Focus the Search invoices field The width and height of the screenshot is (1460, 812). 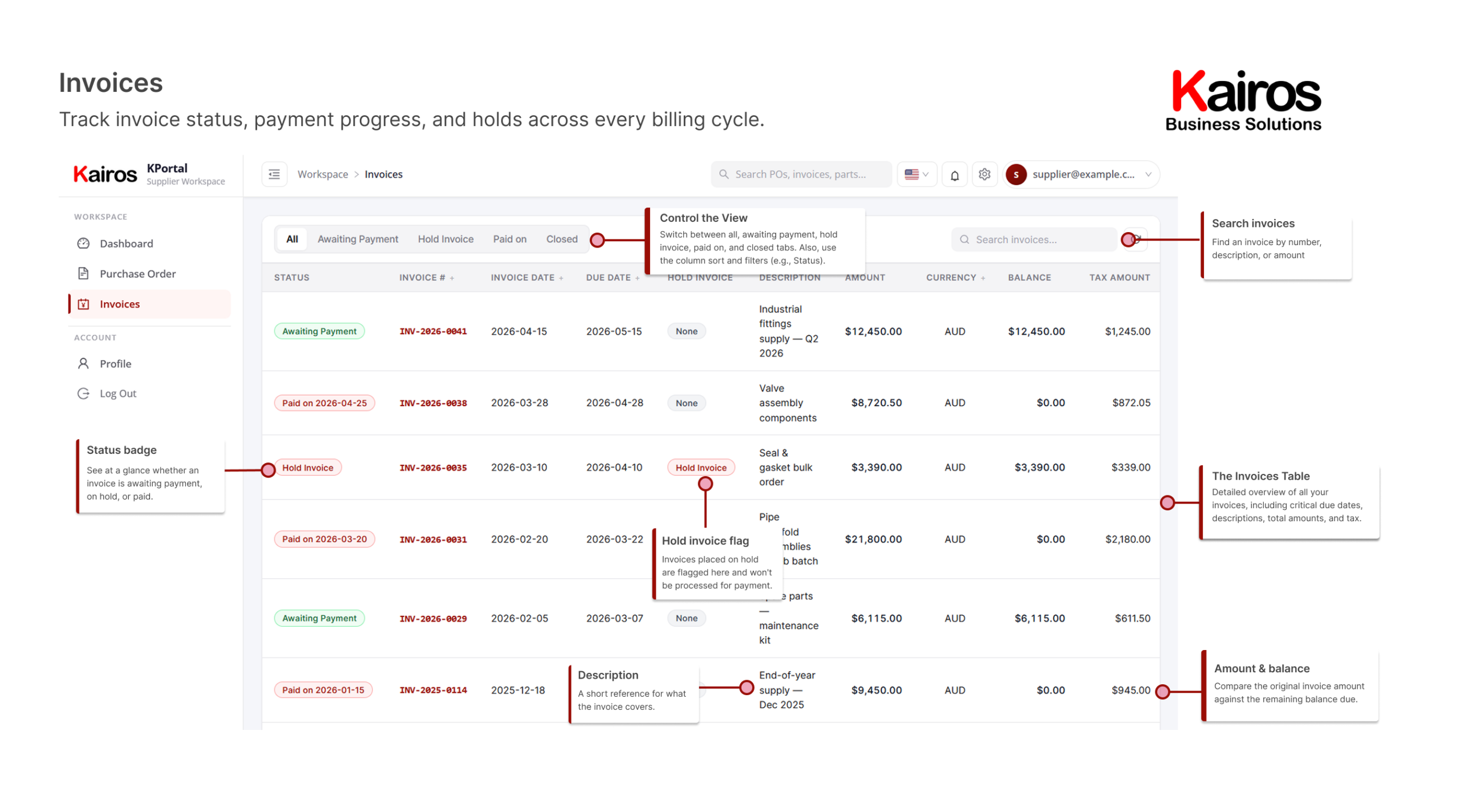[1033, 239]
